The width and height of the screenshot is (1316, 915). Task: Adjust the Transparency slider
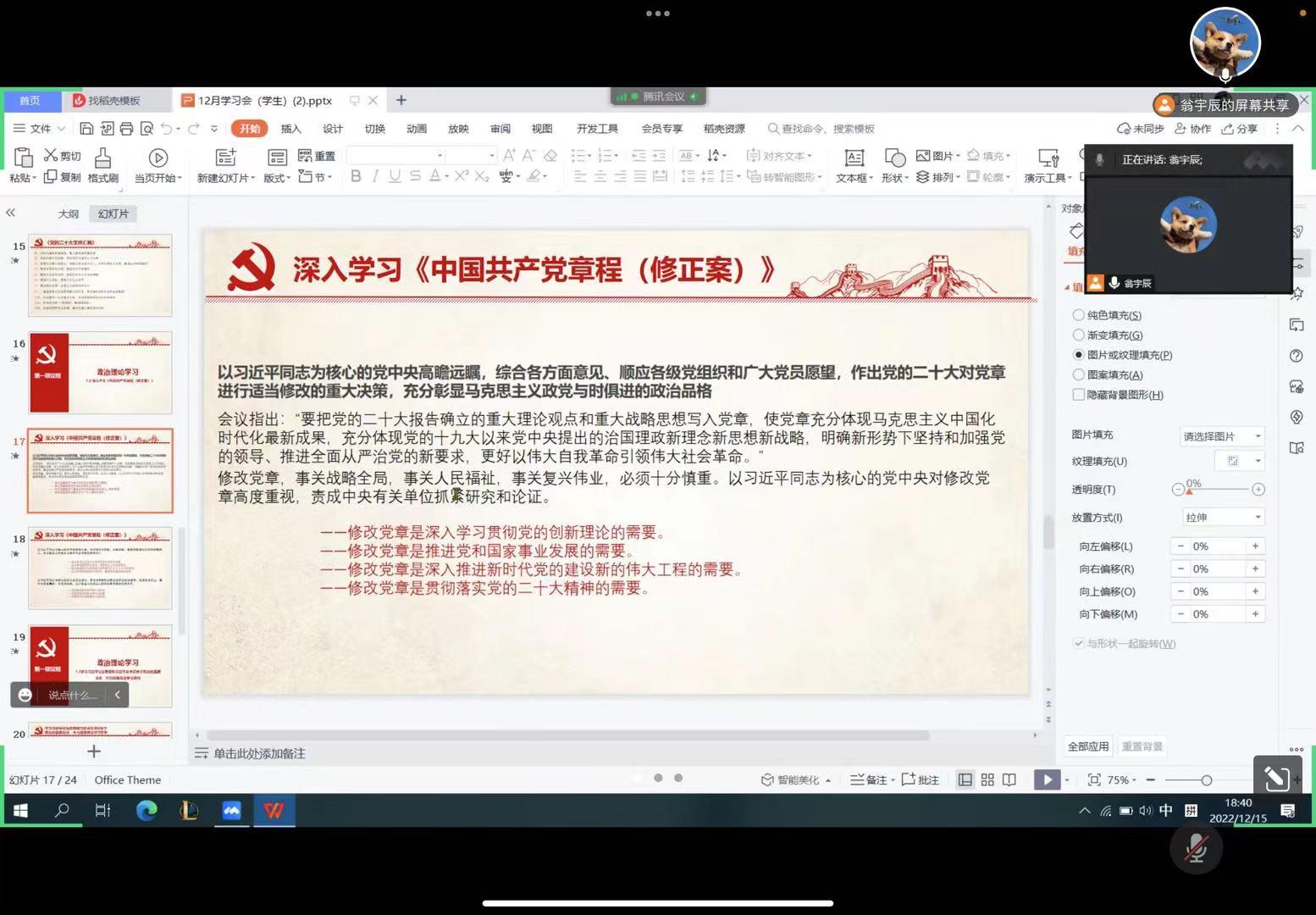pos(1189,491)
